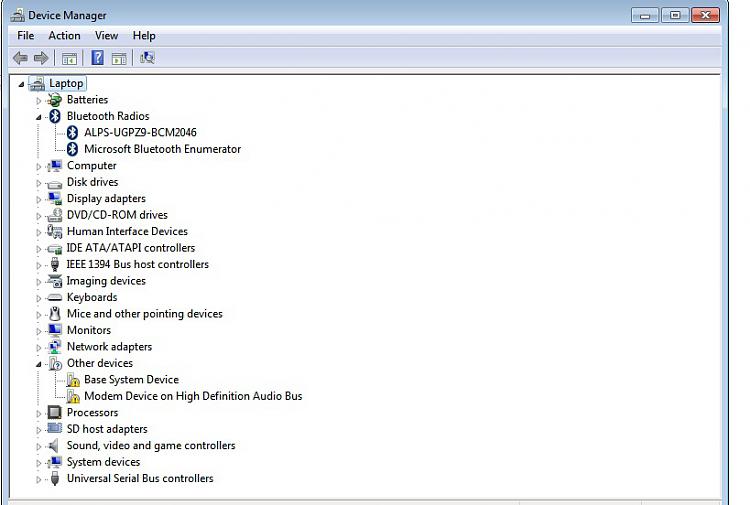
Task: Click the Display adapters category icon
Action: (55, 198)
